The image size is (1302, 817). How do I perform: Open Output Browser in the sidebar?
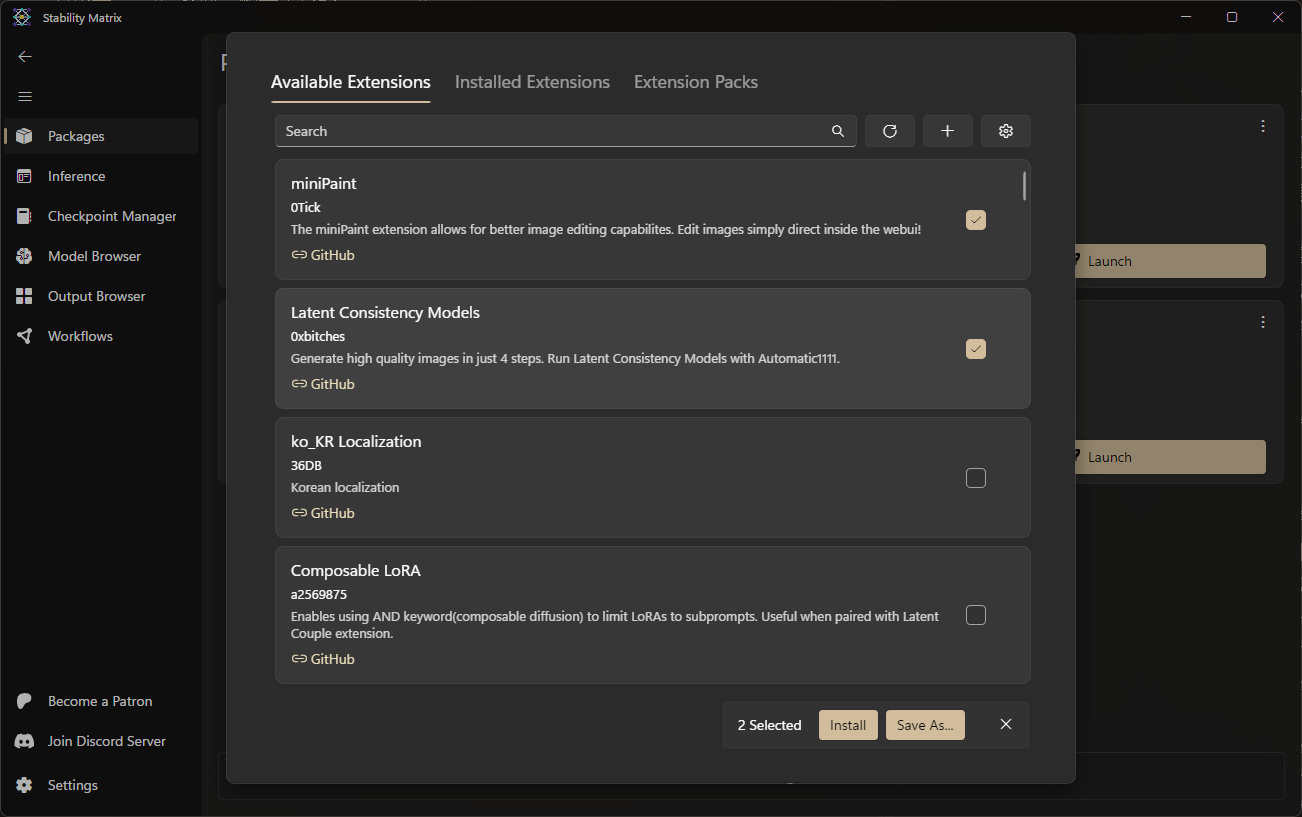pyautogui.click(x=100, y=296)
